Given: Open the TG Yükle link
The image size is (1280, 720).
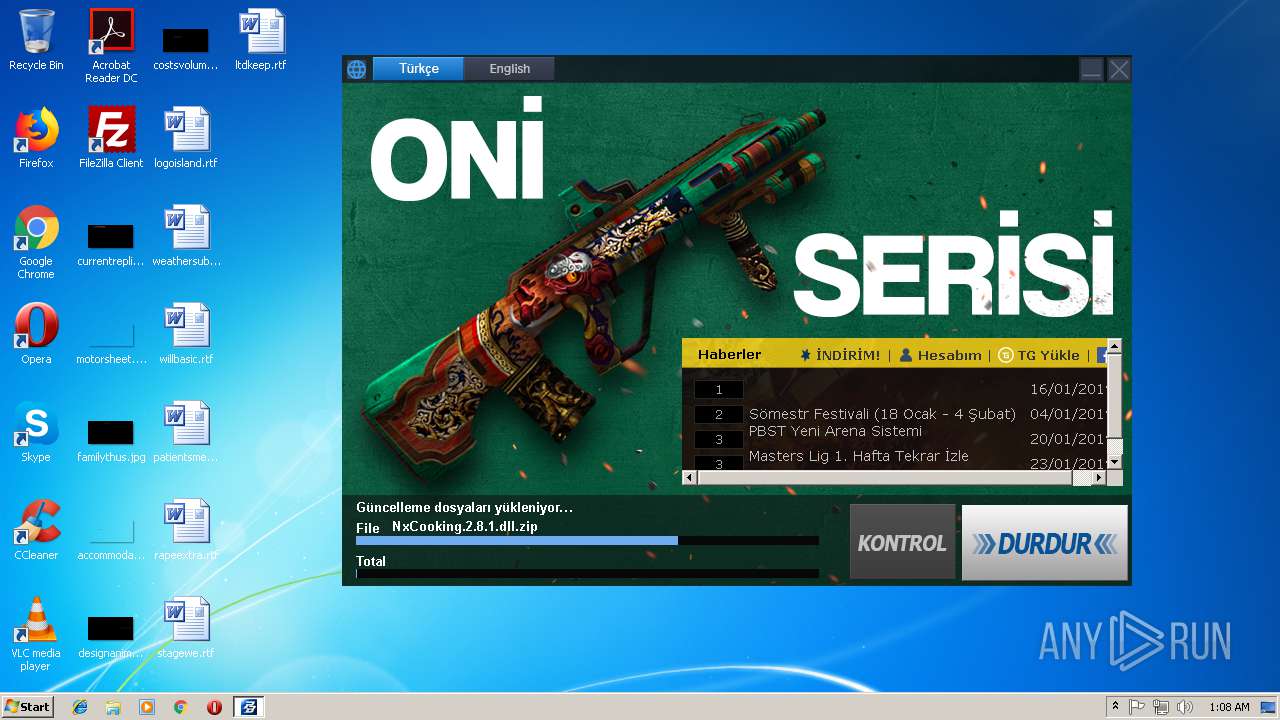Looking at the screenshot, I should (x=1038, y=355).
